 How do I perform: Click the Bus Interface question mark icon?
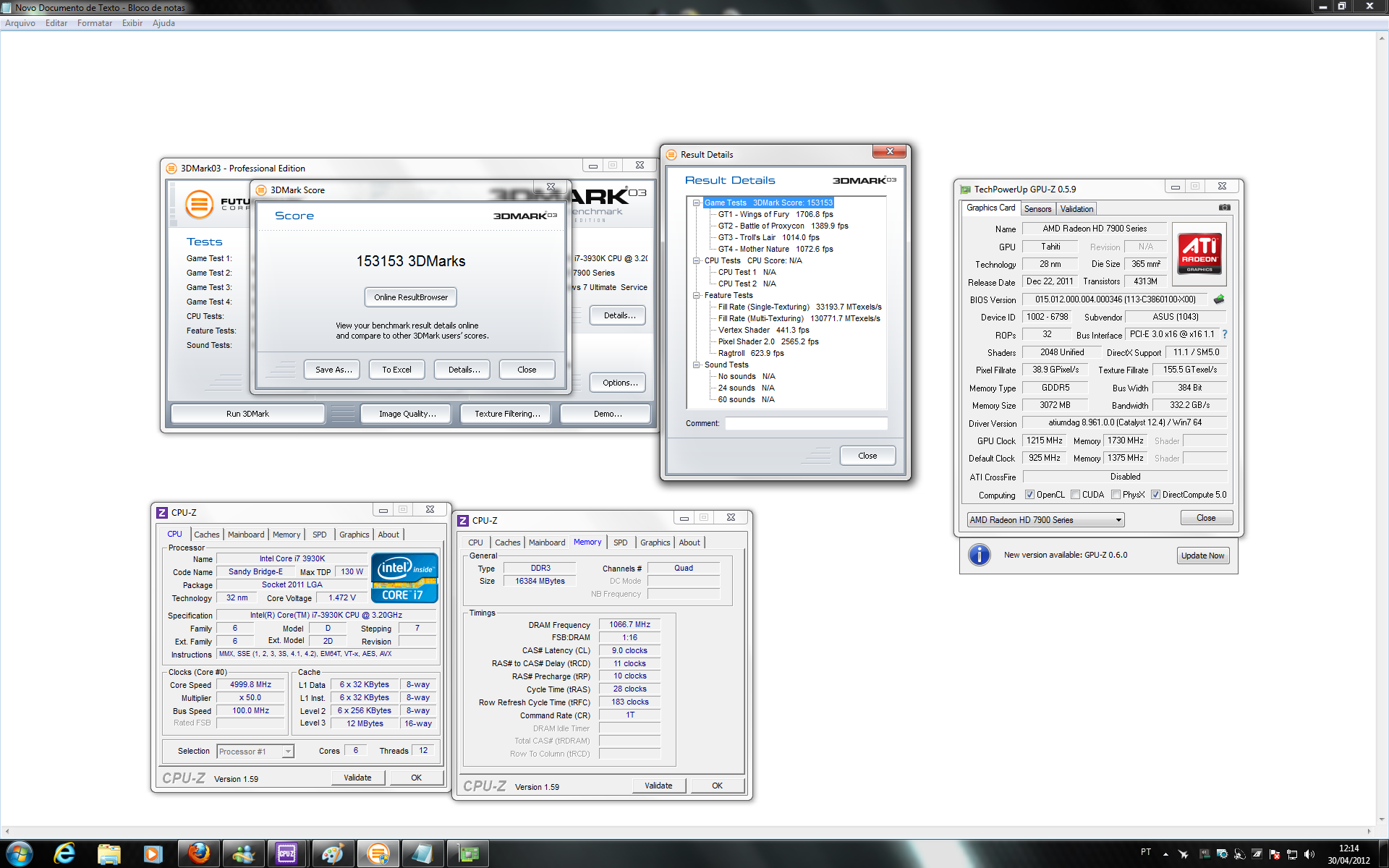click(x=1225, y=334)
